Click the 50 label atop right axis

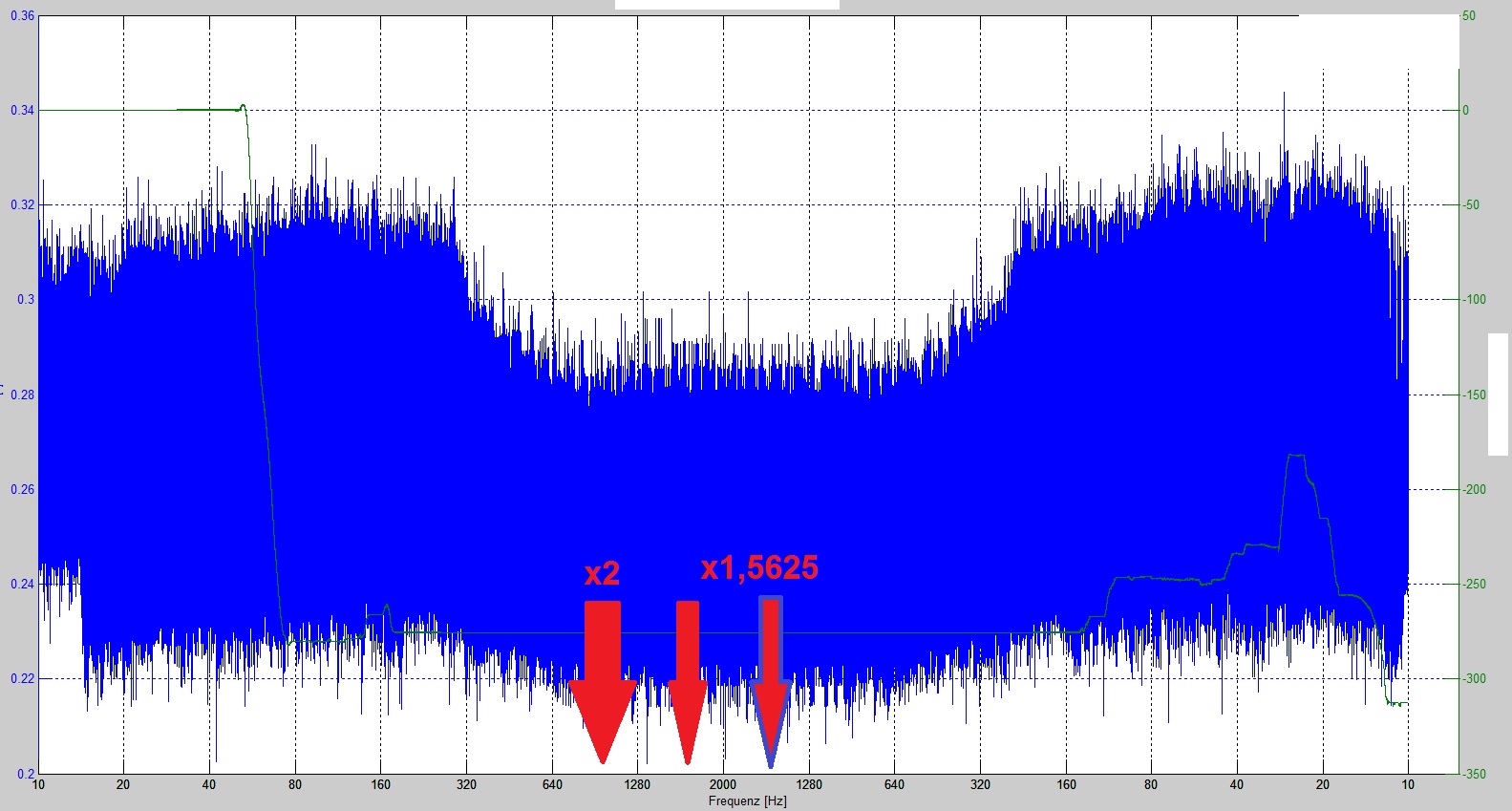[x=1468, y=16]
